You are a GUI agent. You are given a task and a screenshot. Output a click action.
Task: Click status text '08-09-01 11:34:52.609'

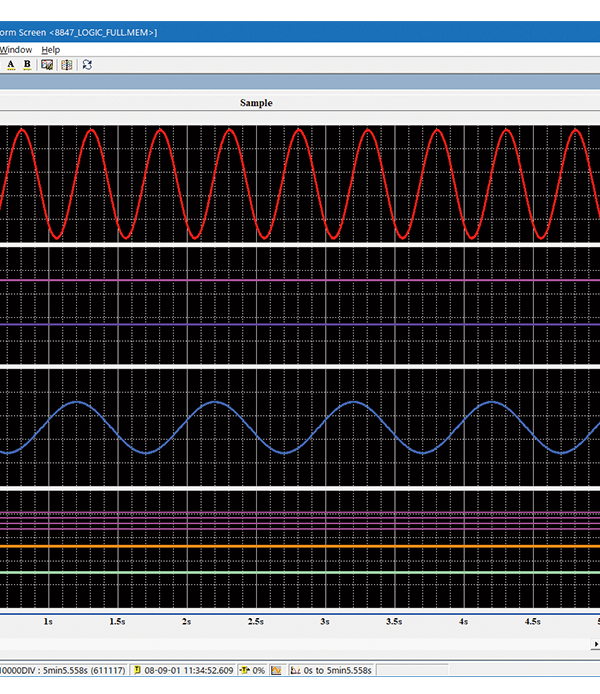click(189, 670)
